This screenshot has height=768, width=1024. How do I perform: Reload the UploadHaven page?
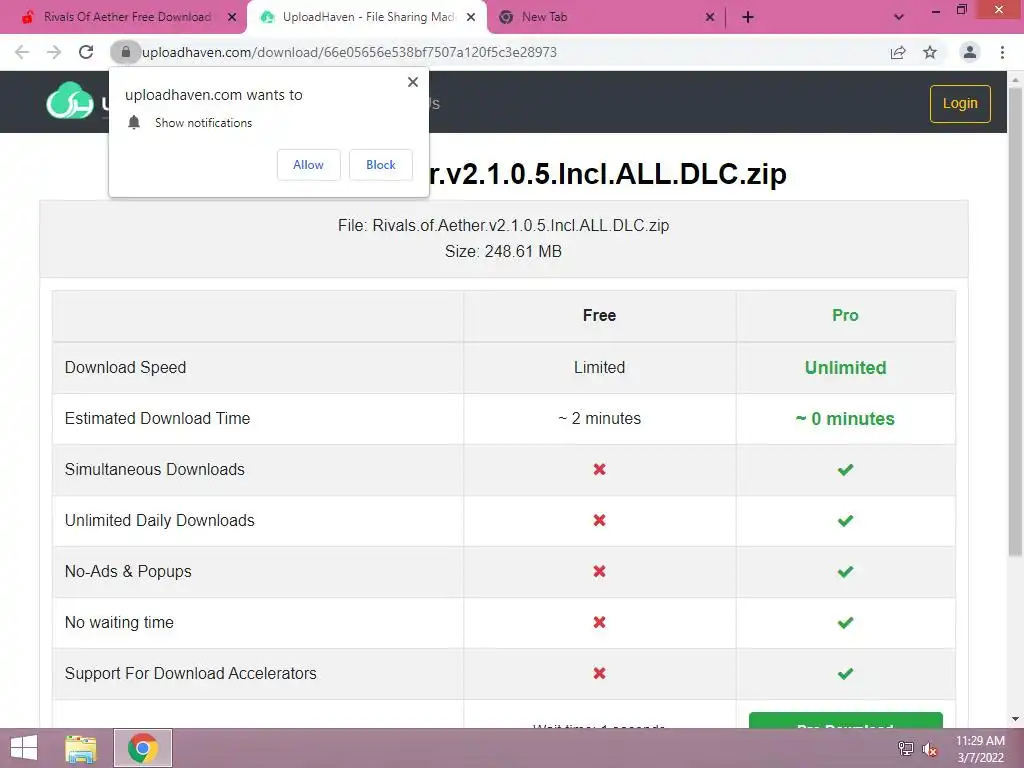click(86, 52)
